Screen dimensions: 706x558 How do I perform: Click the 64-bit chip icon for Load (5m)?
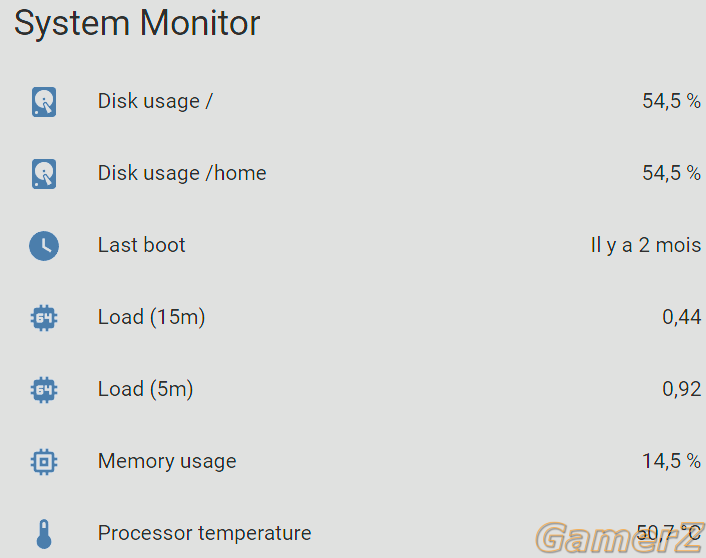point(44,390)
